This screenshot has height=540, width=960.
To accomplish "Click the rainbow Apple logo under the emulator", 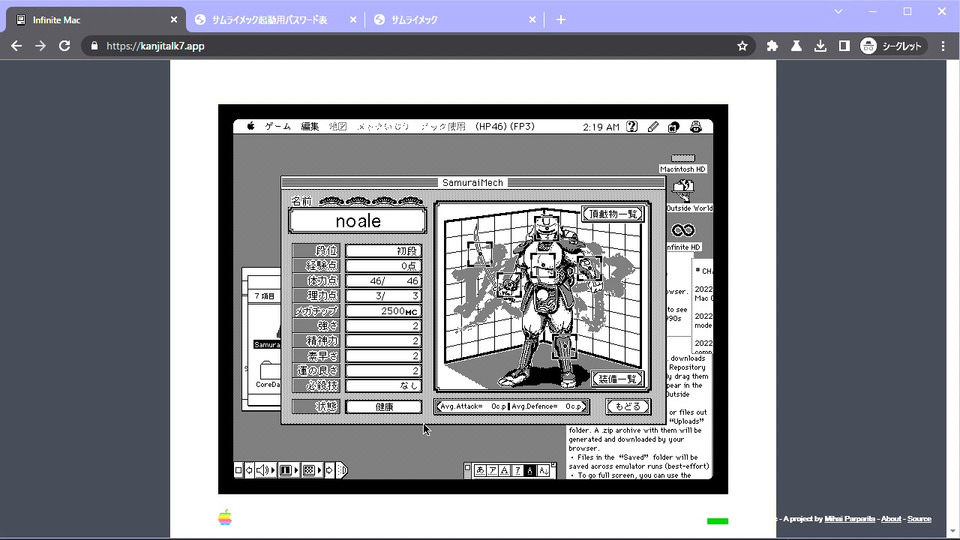I will [x=225, y=517].
